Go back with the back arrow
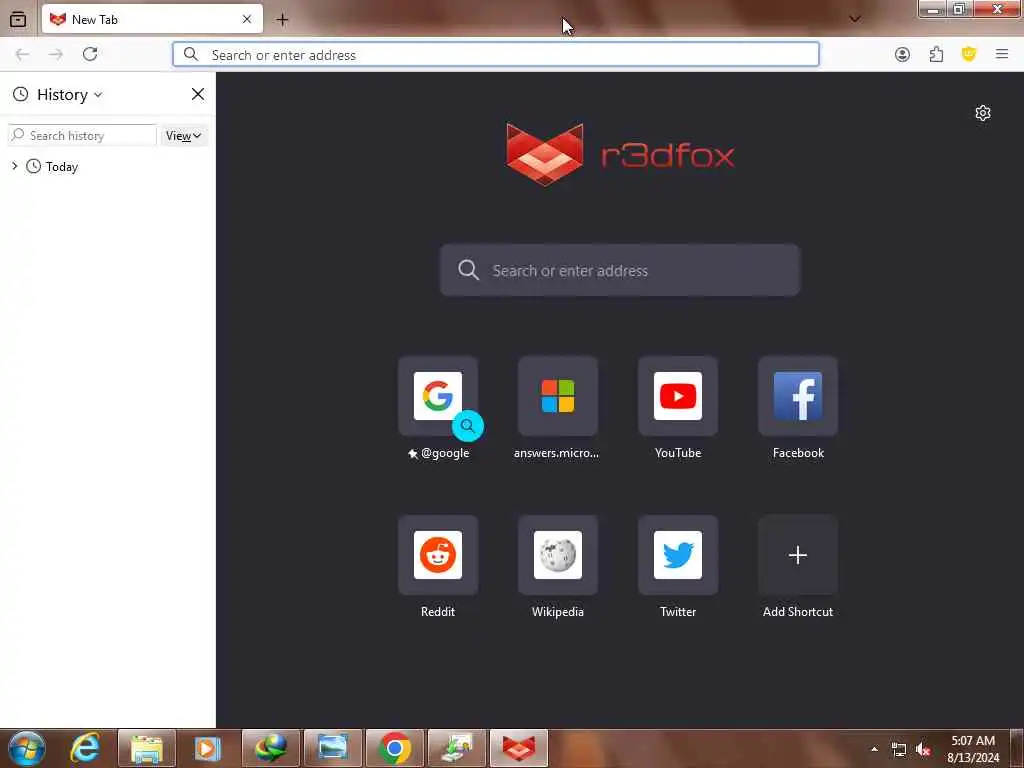 pos(22,55)
